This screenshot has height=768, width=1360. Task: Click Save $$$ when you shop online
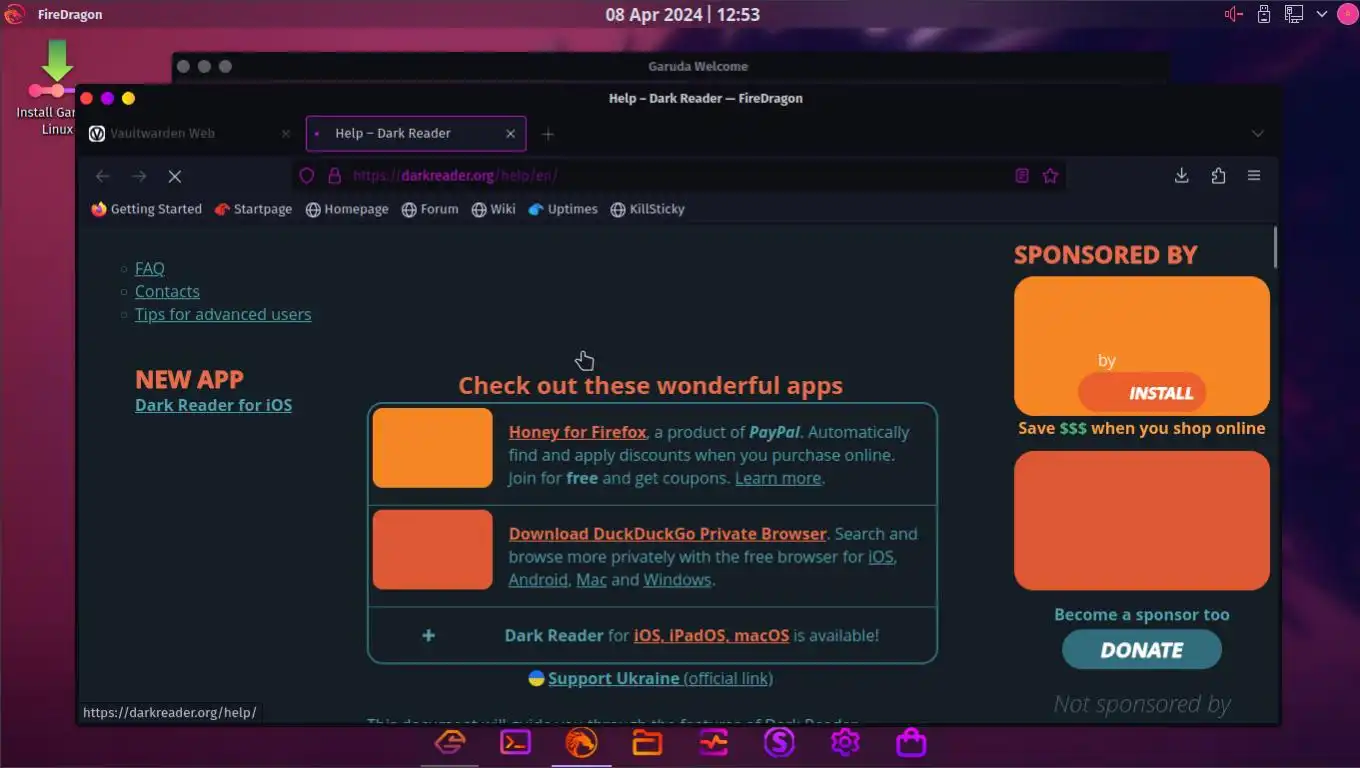(x=1142, y=428)
